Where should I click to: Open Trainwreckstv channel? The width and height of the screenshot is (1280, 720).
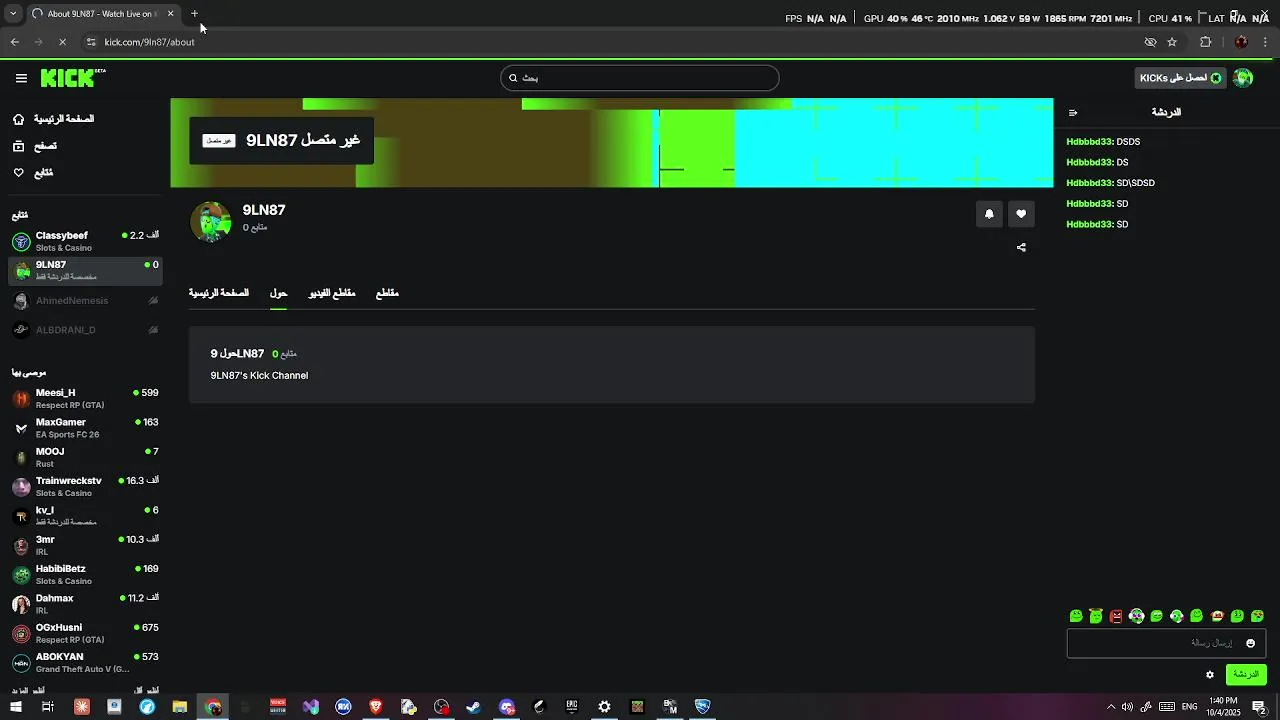[85, 487]
